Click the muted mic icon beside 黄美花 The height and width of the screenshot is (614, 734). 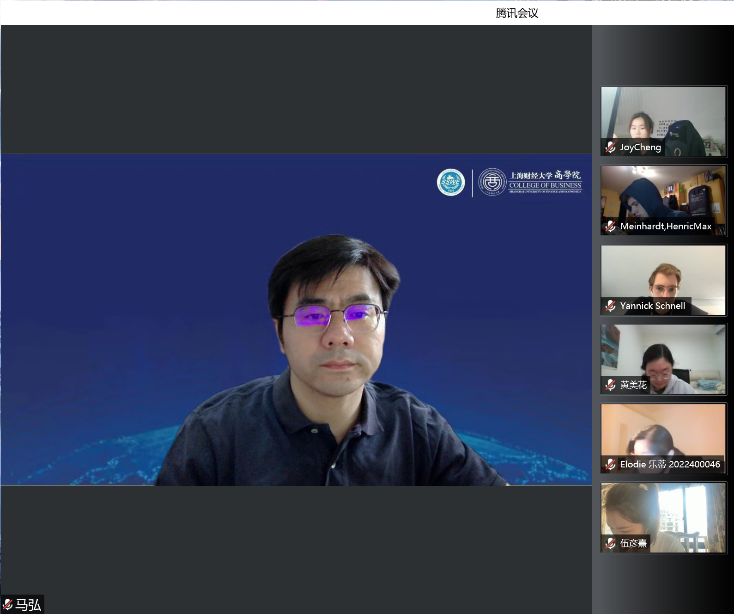click(610, 385)
